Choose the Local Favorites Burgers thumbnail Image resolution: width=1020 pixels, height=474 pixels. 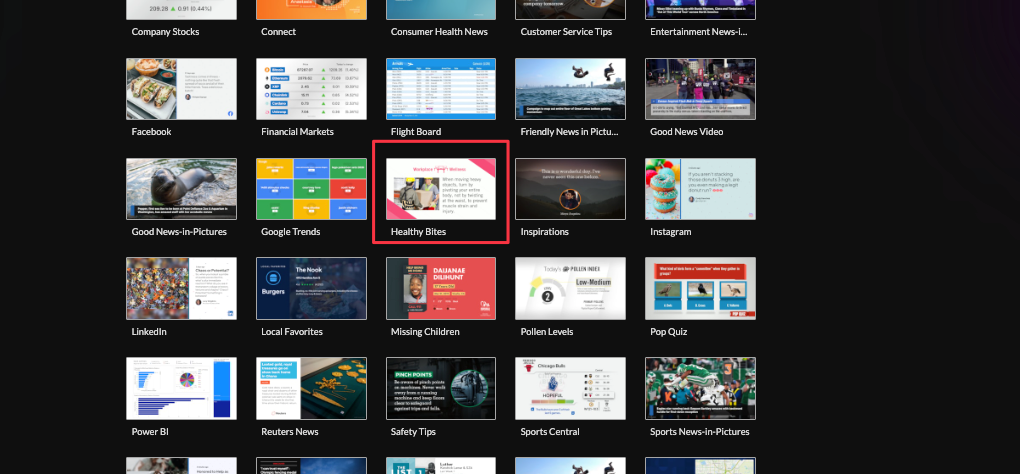pyautogui.click(x=311, y=288)
